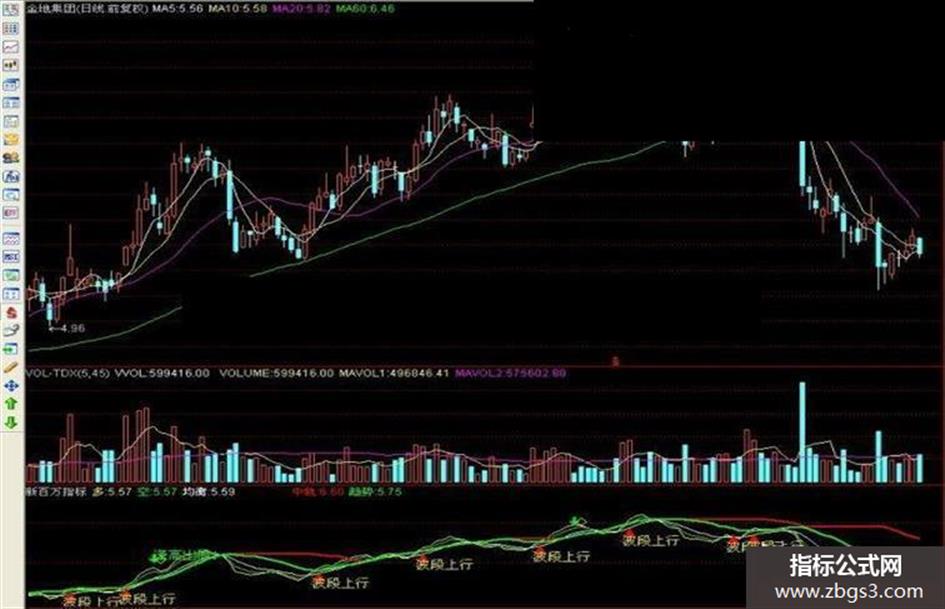Click the 4.96 low price marker

pyautogui.click(x=68, y=329)
